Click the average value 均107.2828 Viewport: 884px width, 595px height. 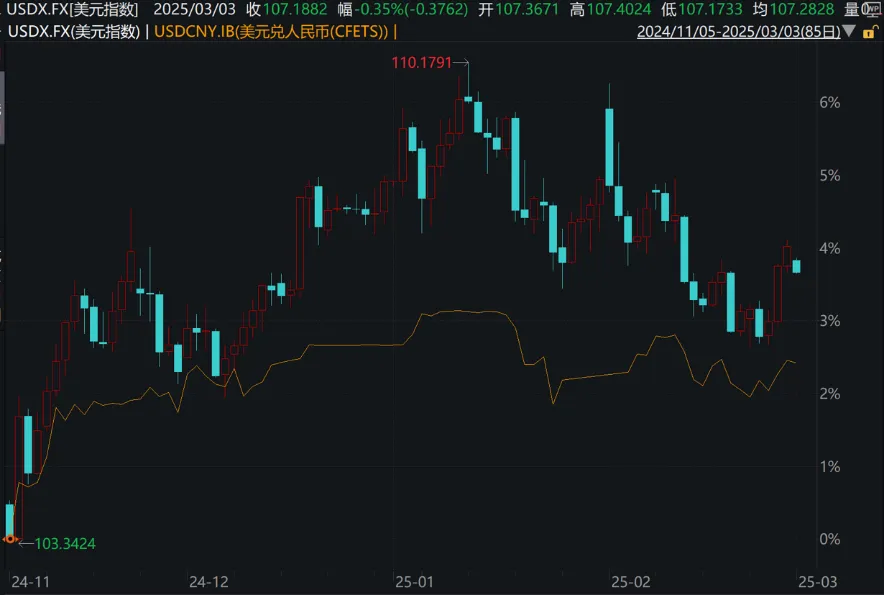[793, 9]
